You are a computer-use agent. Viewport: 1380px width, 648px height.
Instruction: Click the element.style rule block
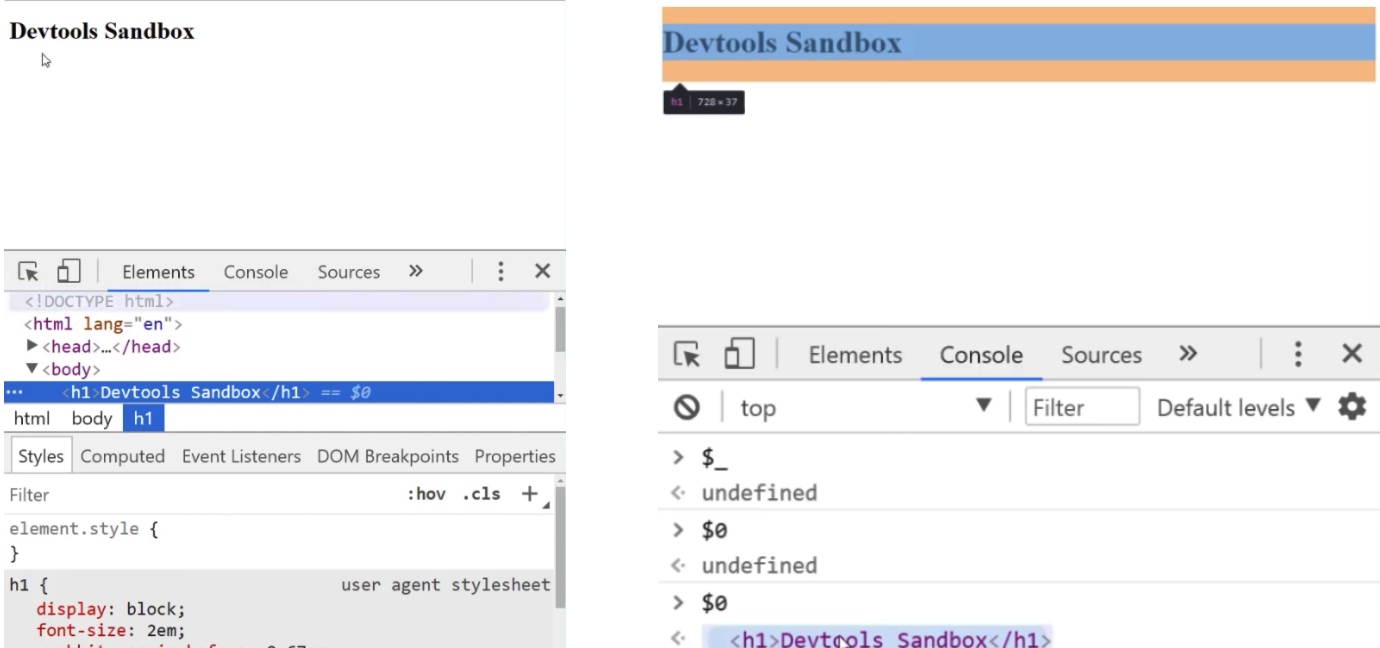pyautogui.click(x=279, y=541)
